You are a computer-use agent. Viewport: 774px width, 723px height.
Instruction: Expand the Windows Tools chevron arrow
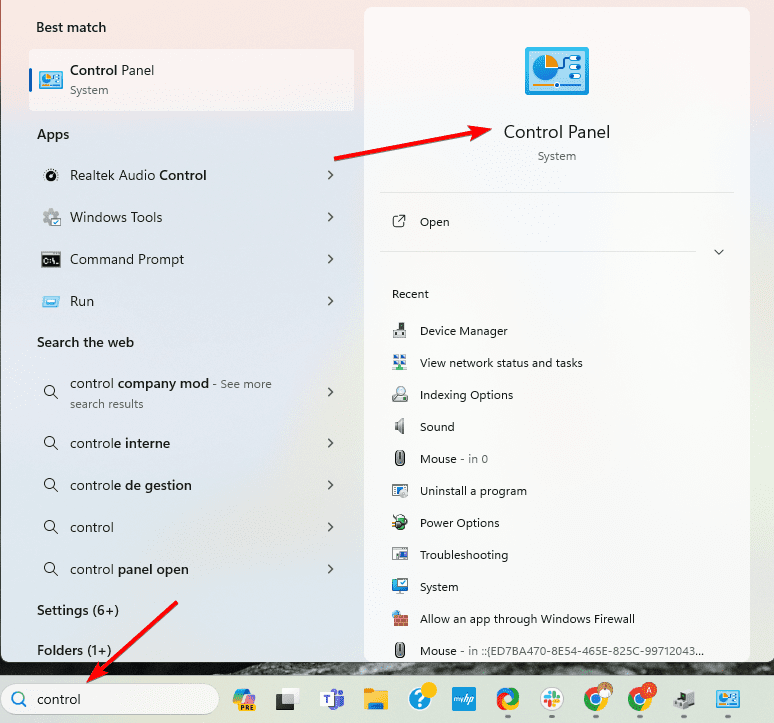tap(330, 217)
